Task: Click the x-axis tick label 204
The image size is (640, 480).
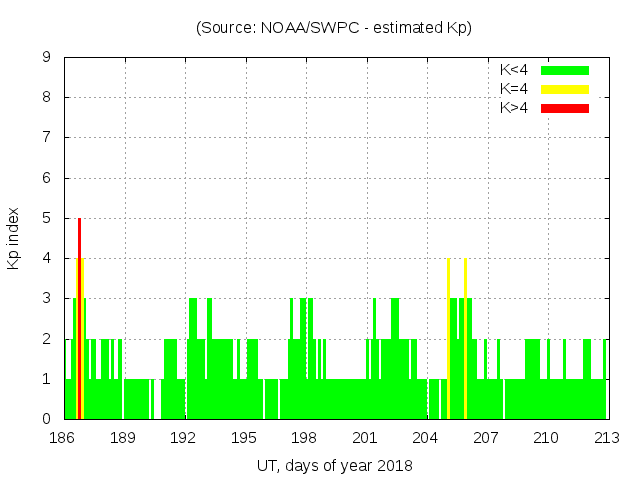Action: [x=425, y=438]
